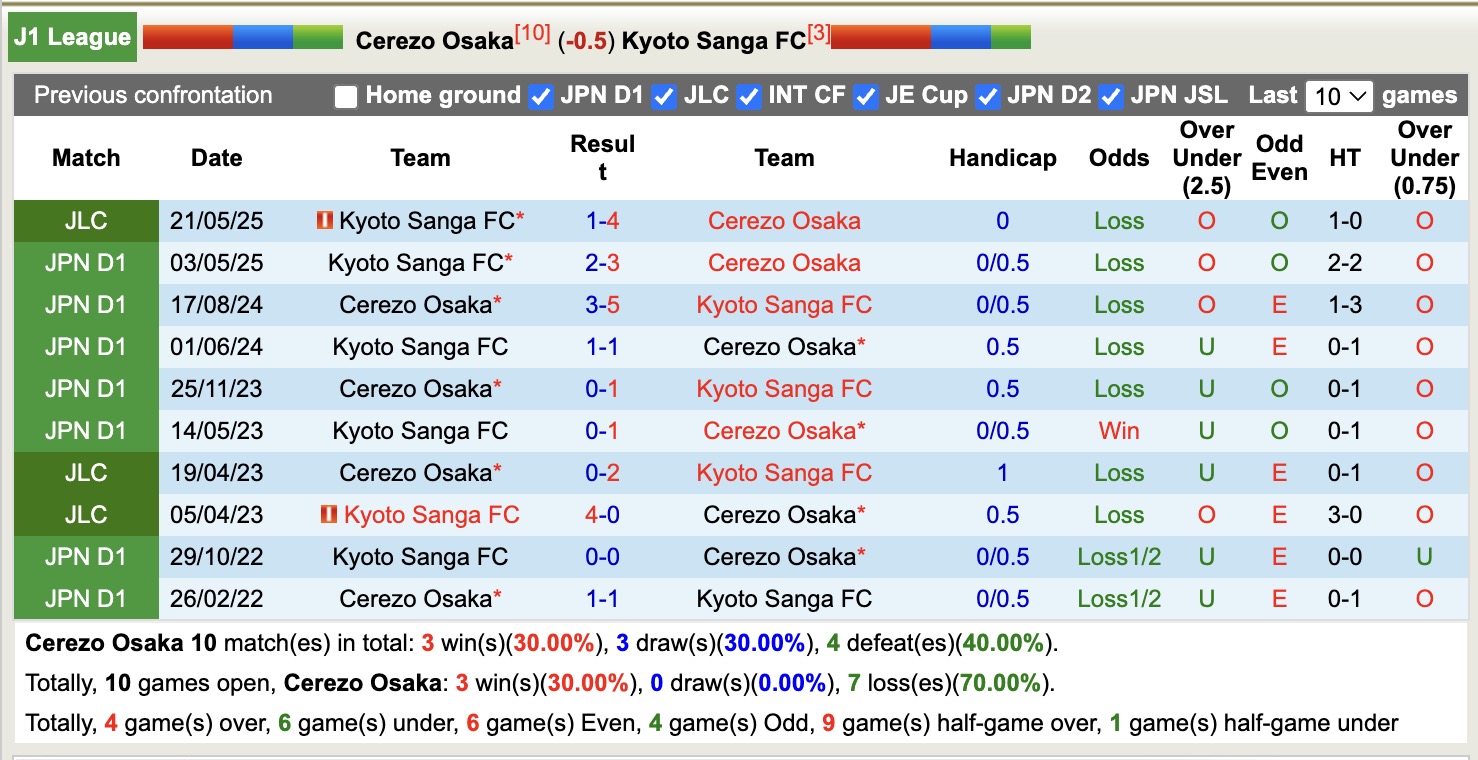Click the [10] ranking superscript beside Cerezo Osaka
This screenshot has height=760, width=1478.
[533, 33]
